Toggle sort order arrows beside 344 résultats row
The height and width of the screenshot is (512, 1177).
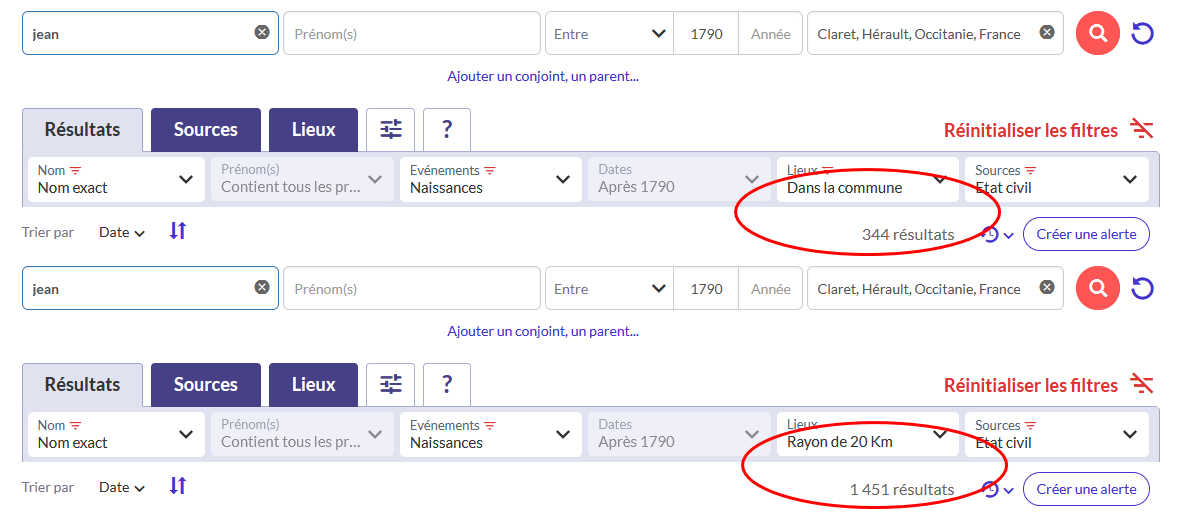177,231
